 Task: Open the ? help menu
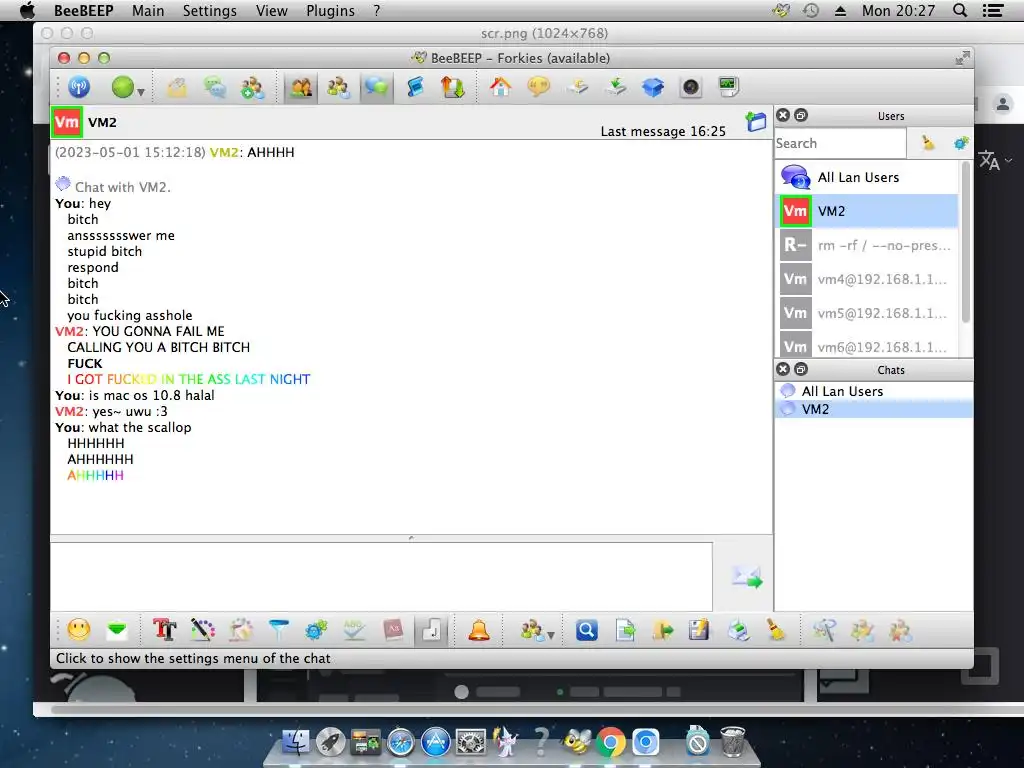tap(377, 10)
